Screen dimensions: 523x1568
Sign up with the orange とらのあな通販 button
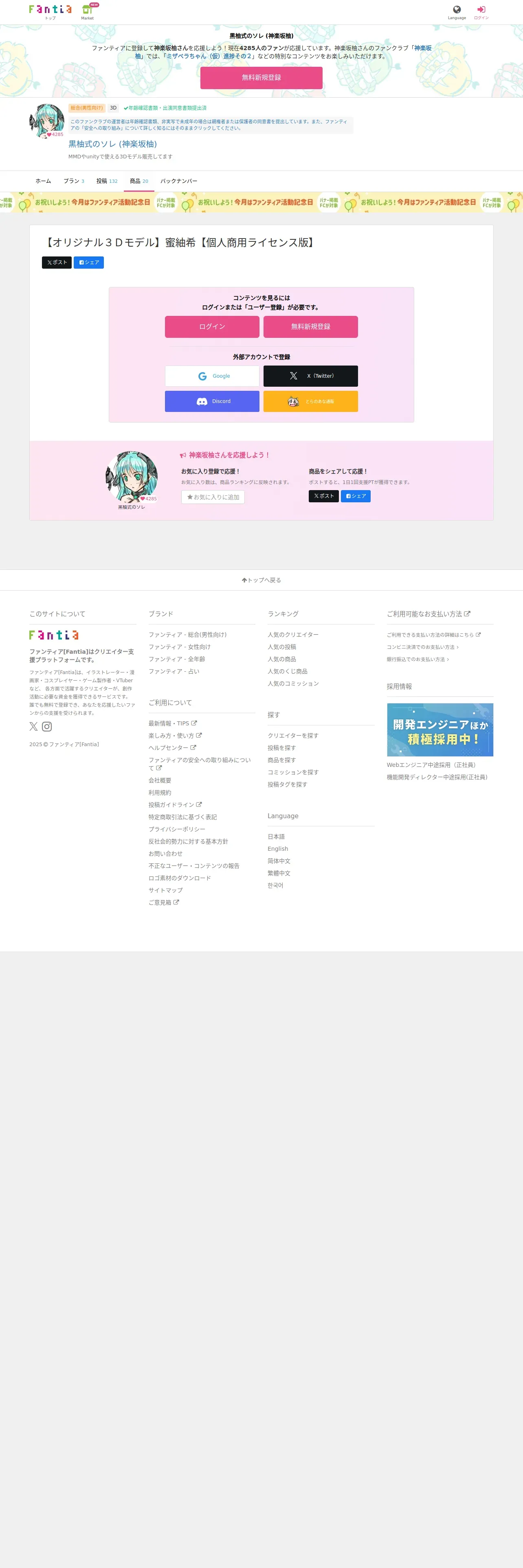(x=310, y=402)
